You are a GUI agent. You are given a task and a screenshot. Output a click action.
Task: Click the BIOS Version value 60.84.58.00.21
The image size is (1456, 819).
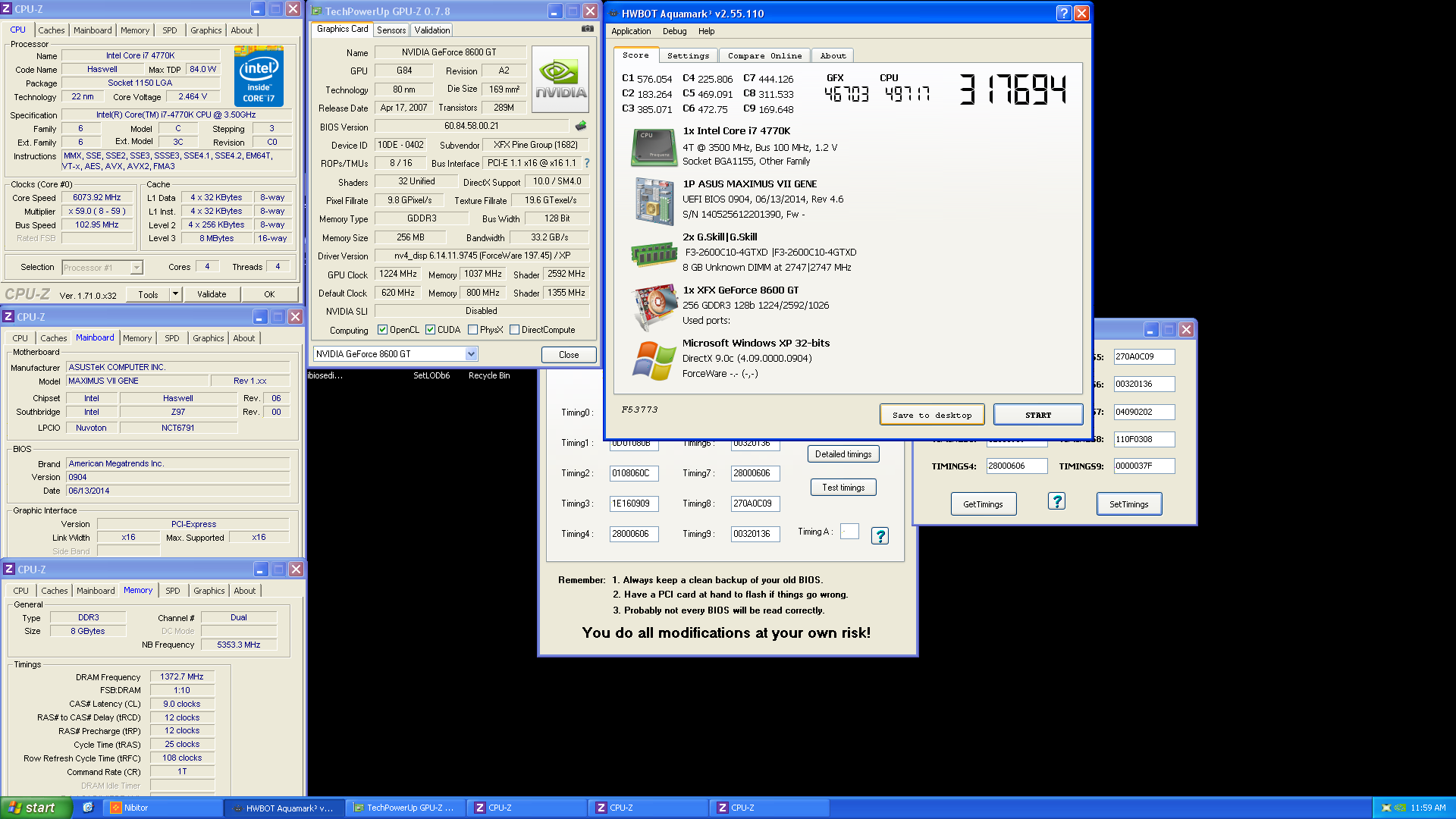point(471,126)
